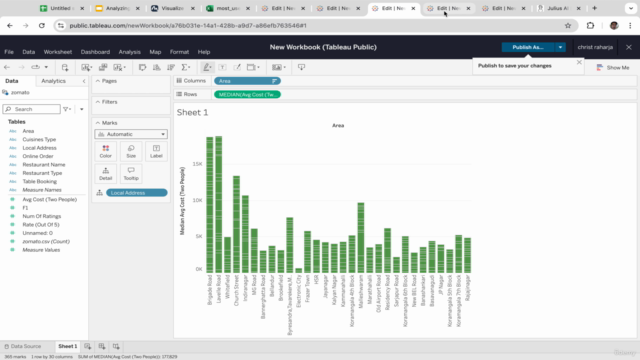Click the Download toolbar icon
Viewport: 640px width, 360px height.
(x=301, y=67)
